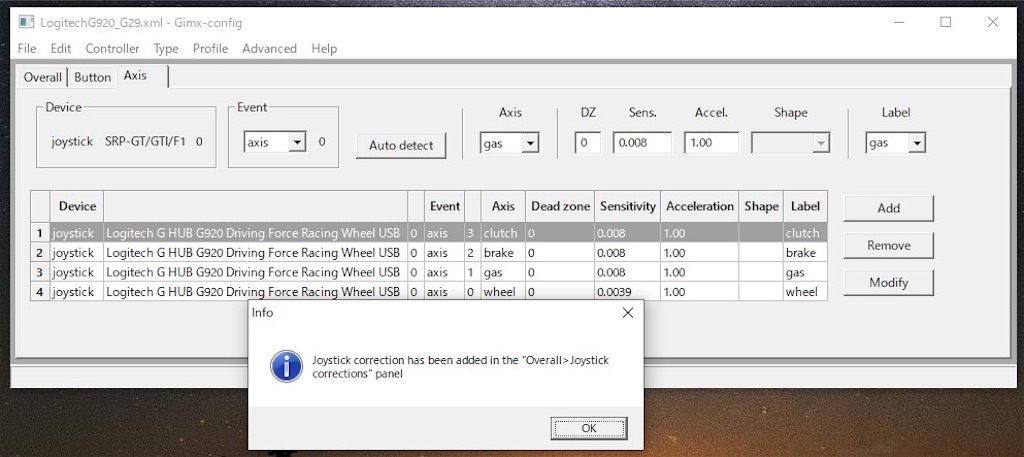The width and height of the screenshot is (1024, 457).
Task: Click the Remove button
Action: tap(888, 245)
